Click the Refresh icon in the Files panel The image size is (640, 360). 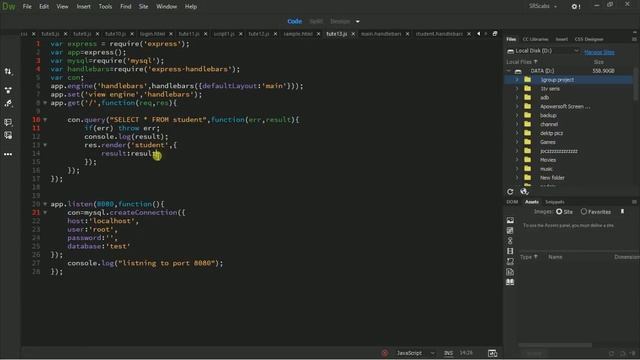pos(510,191)
